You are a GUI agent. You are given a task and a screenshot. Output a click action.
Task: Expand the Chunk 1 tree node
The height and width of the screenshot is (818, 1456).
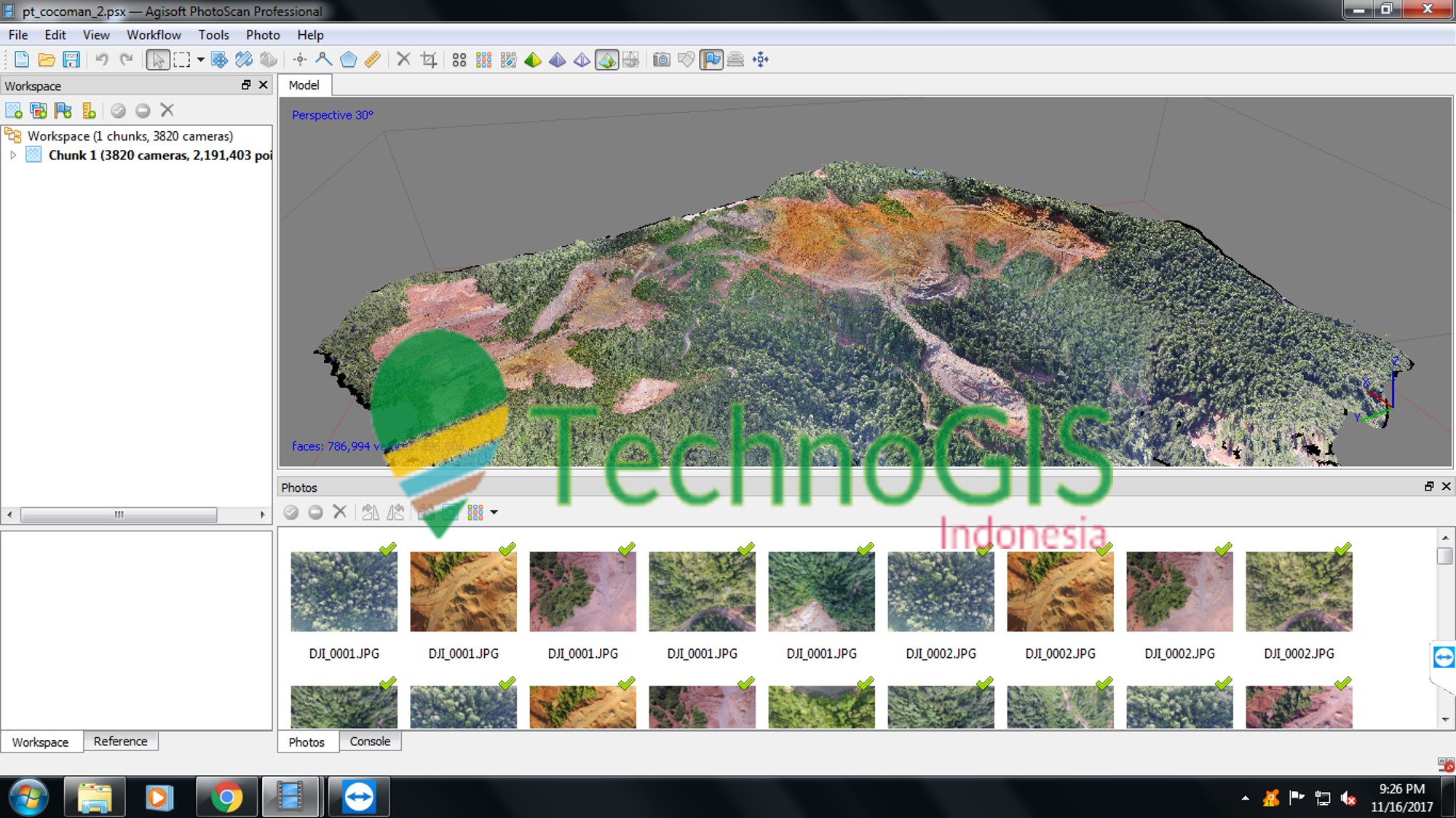tap(13, 155)
